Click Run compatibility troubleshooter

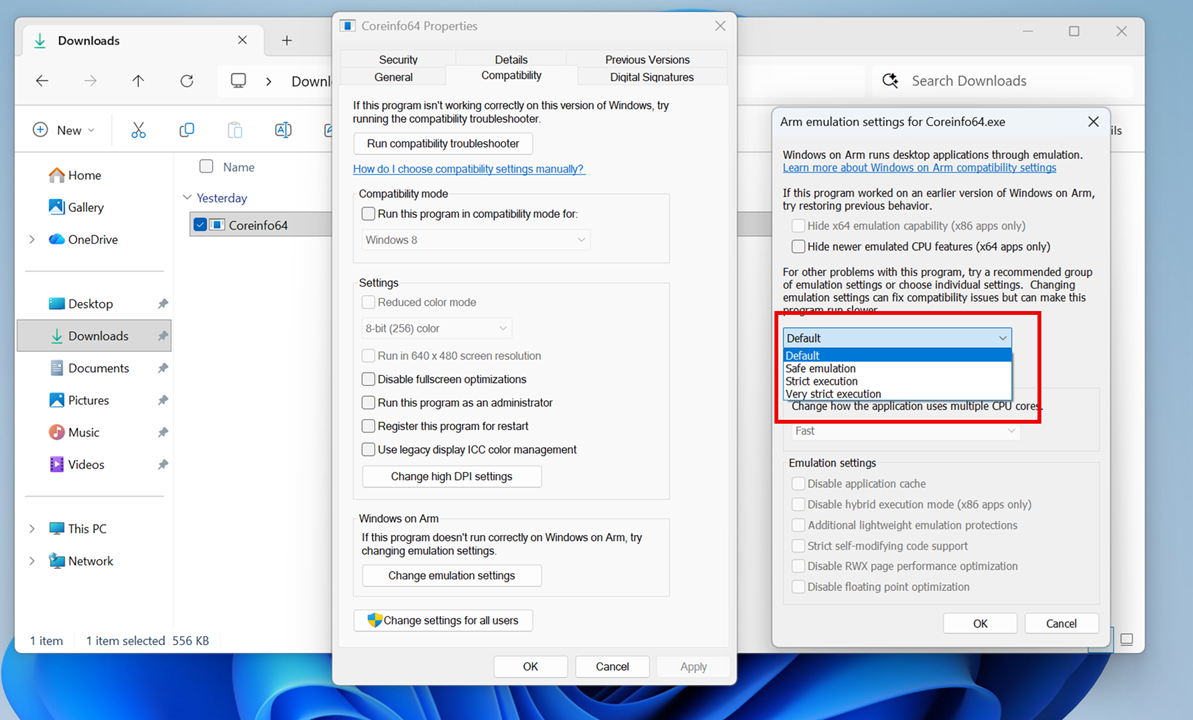pos(442,143)
